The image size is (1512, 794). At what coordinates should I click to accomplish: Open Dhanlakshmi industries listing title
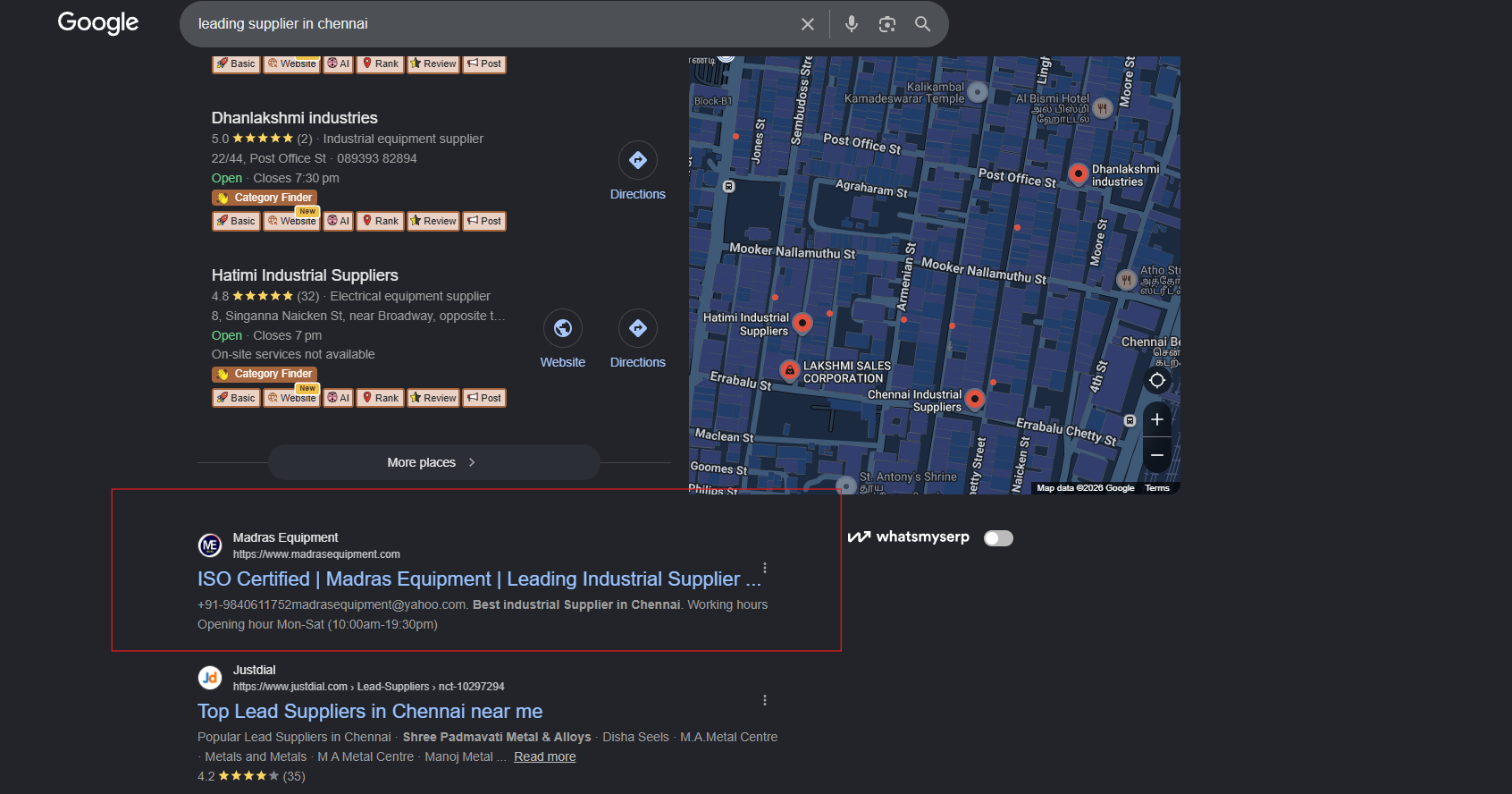coord(295,118)
